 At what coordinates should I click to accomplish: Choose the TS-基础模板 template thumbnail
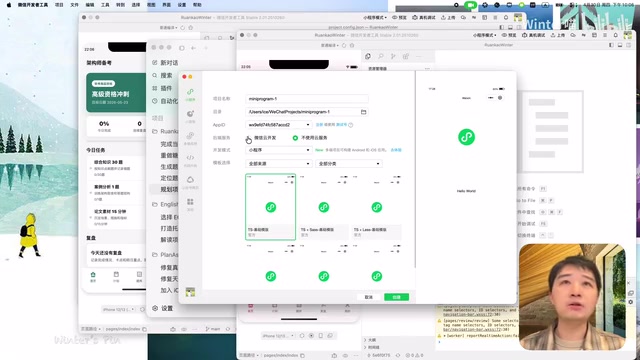pyautogui.click(x=271, y=207)
